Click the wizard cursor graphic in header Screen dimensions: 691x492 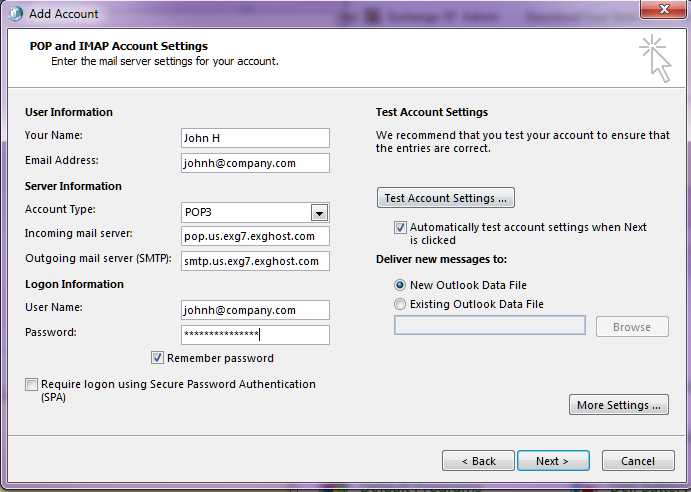(x=655, y=58)
